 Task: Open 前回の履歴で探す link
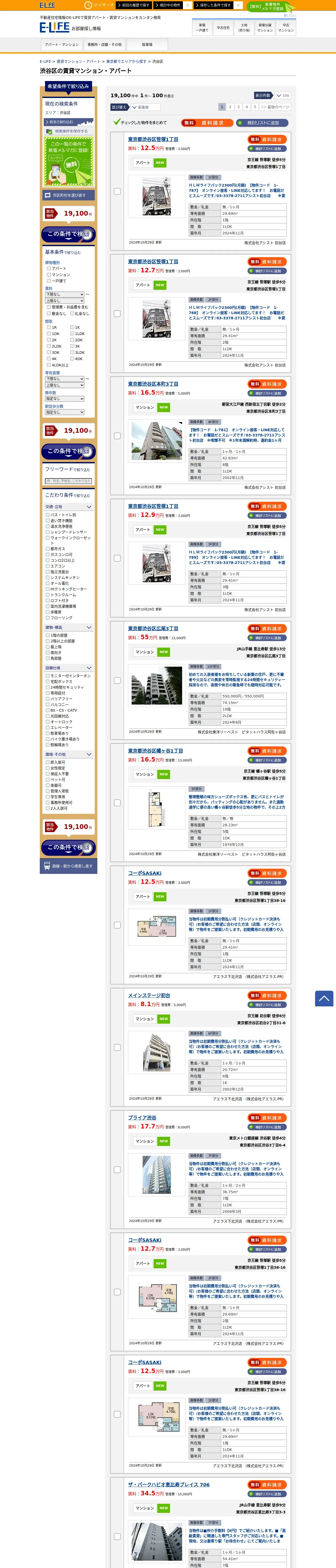click(135, 5)
